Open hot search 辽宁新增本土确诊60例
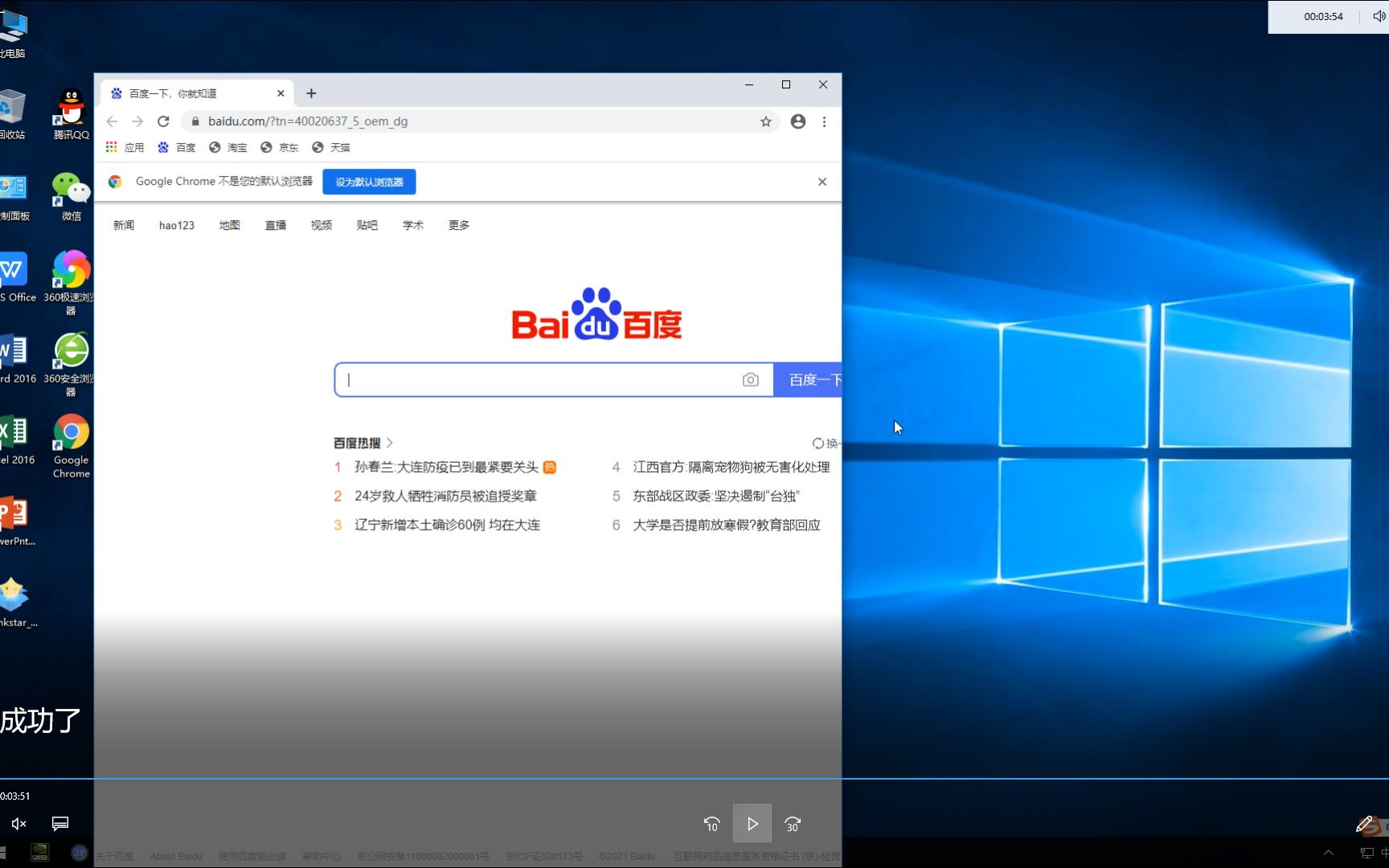The height and width of the screenshot is (868, 1389). [x=448, y=525]
